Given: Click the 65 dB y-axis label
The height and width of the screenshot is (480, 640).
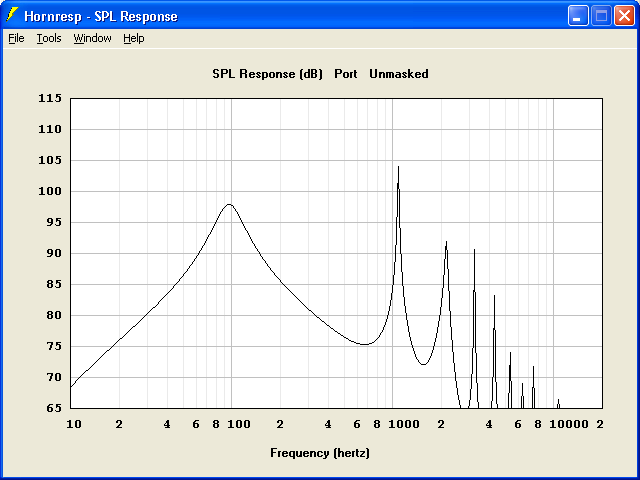Looking at the screenshot, I should (x=53, y=408).
